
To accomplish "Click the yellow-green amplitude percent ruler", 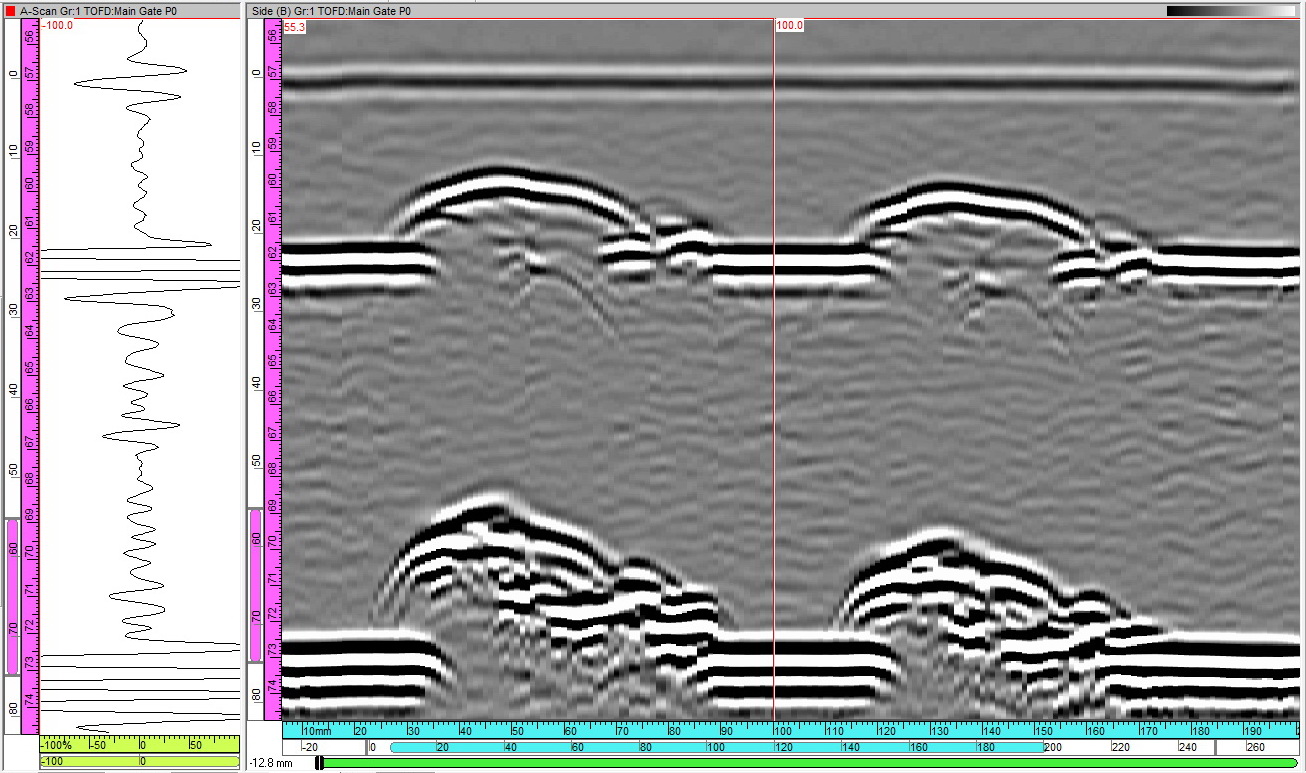I will 140,745.
